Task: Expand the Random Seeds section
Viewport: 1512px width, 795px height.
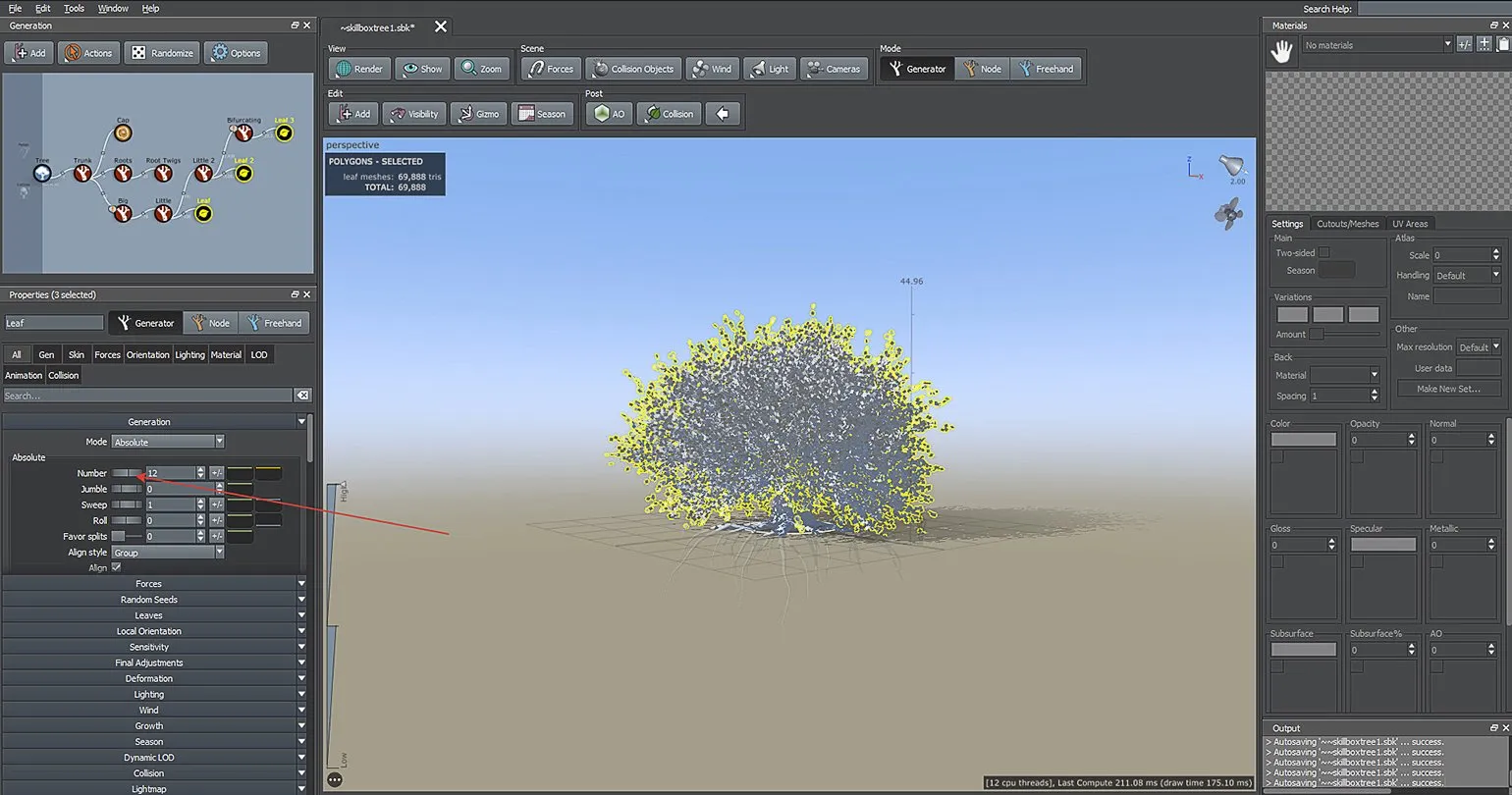Action: click(149, 600)
